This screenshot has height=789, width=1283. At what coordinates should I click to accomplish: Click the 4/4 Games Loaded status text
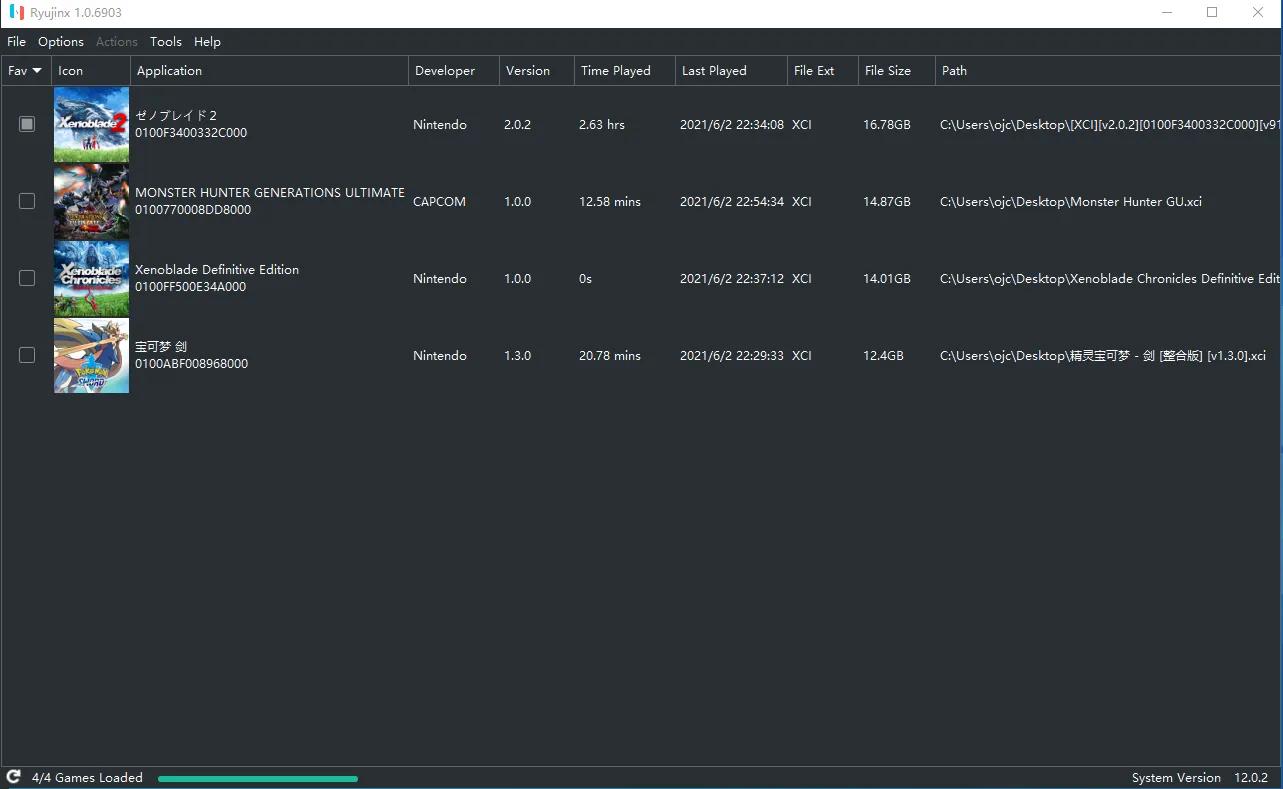point(87,778)
